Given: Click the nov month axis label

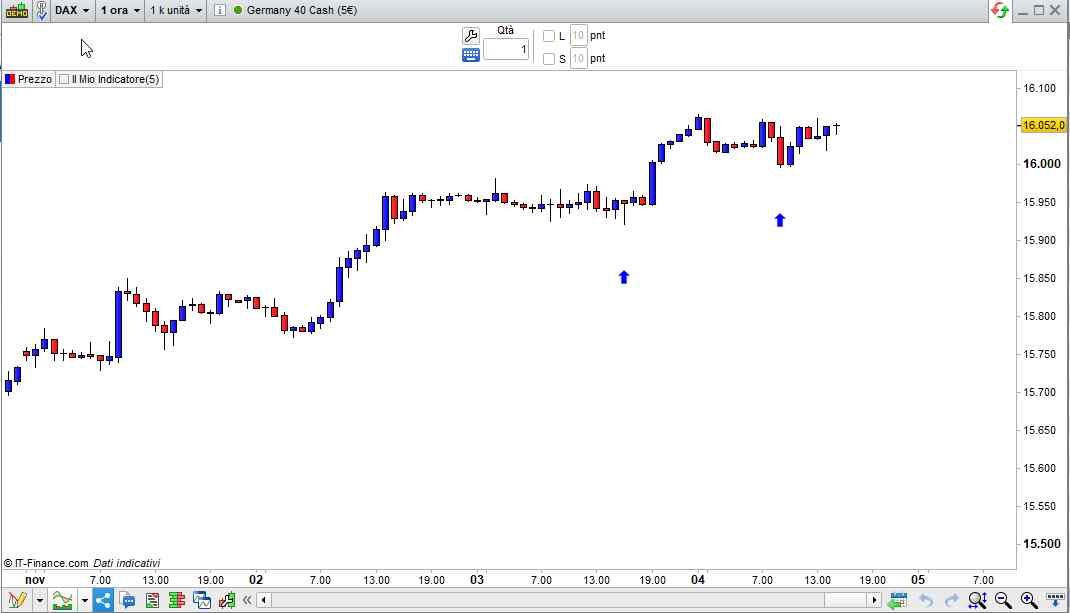Looking at the screenshot, I should [x=35, y=580].
